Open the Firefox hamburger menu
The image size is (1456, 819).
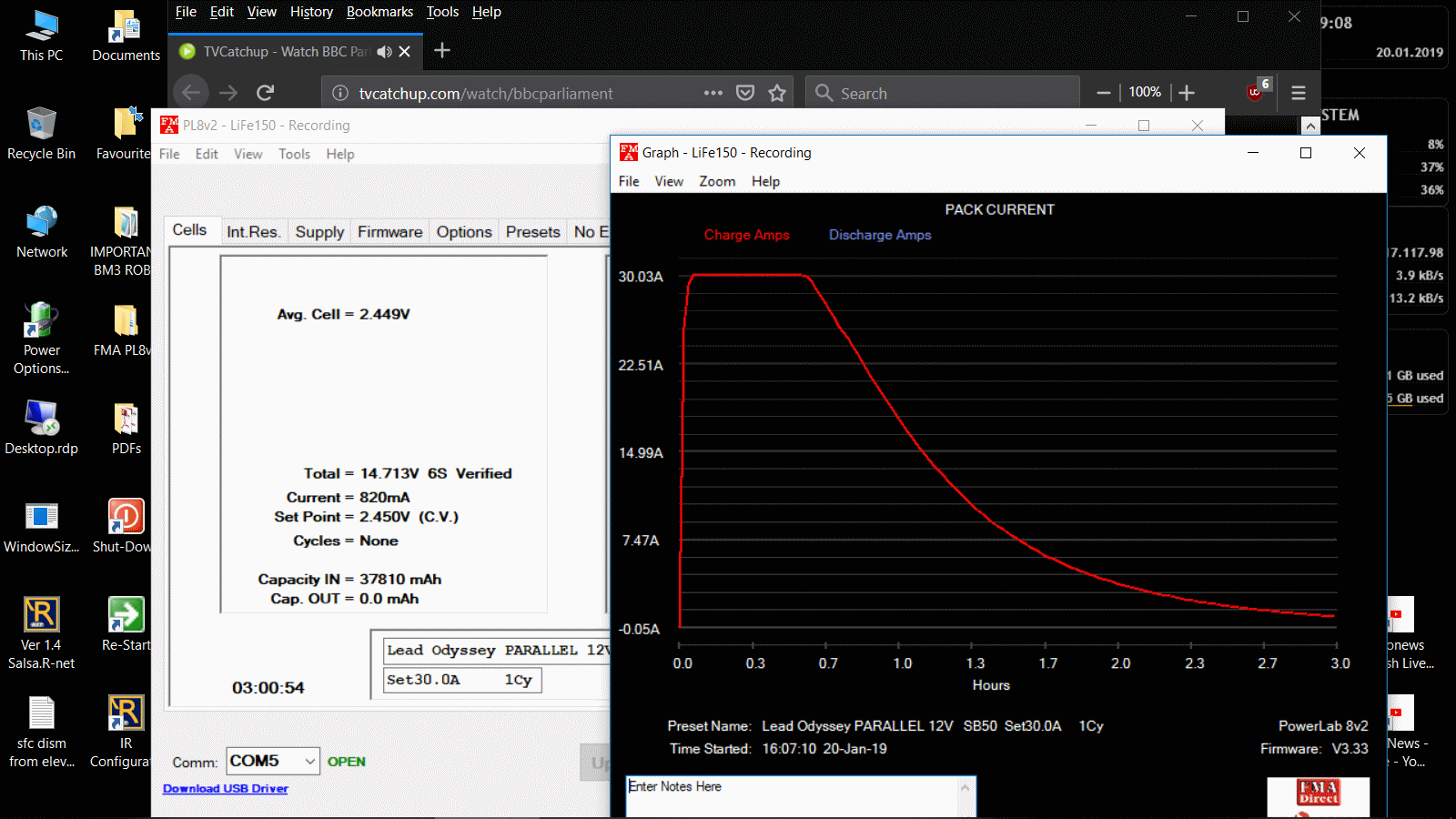pyautogui.click(x=1299, y=93)
